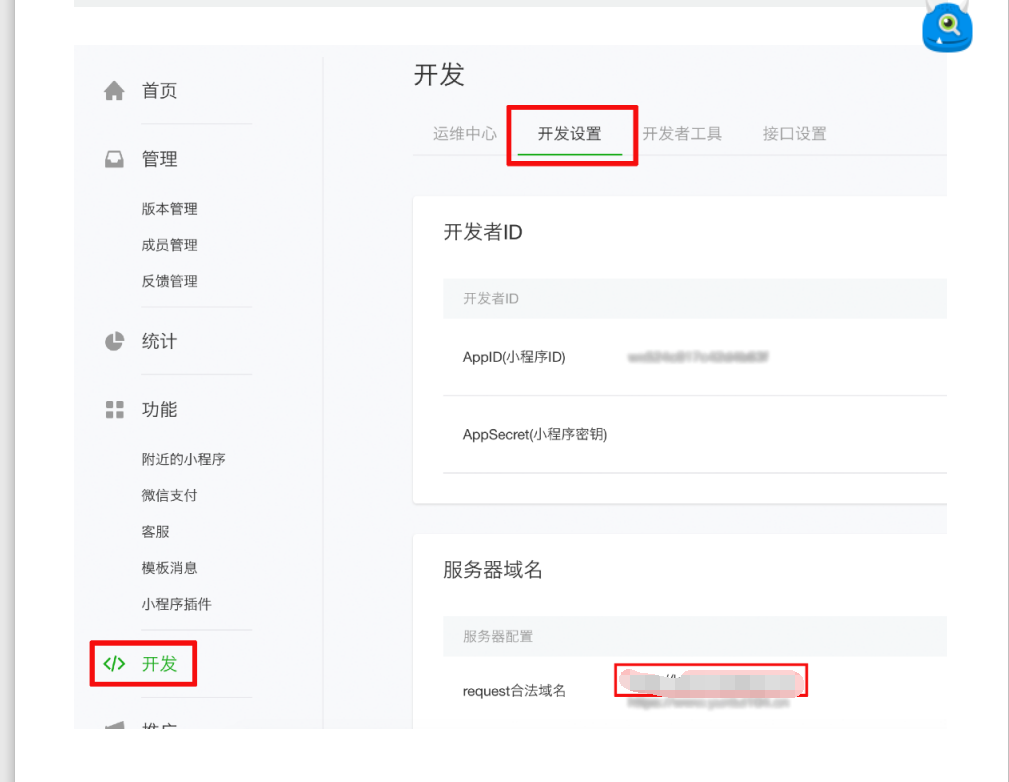Click the grid icon beside 功能
The height and width of the screenshot is (782, 1009).
pyautogui.click(x=115, y=409)
